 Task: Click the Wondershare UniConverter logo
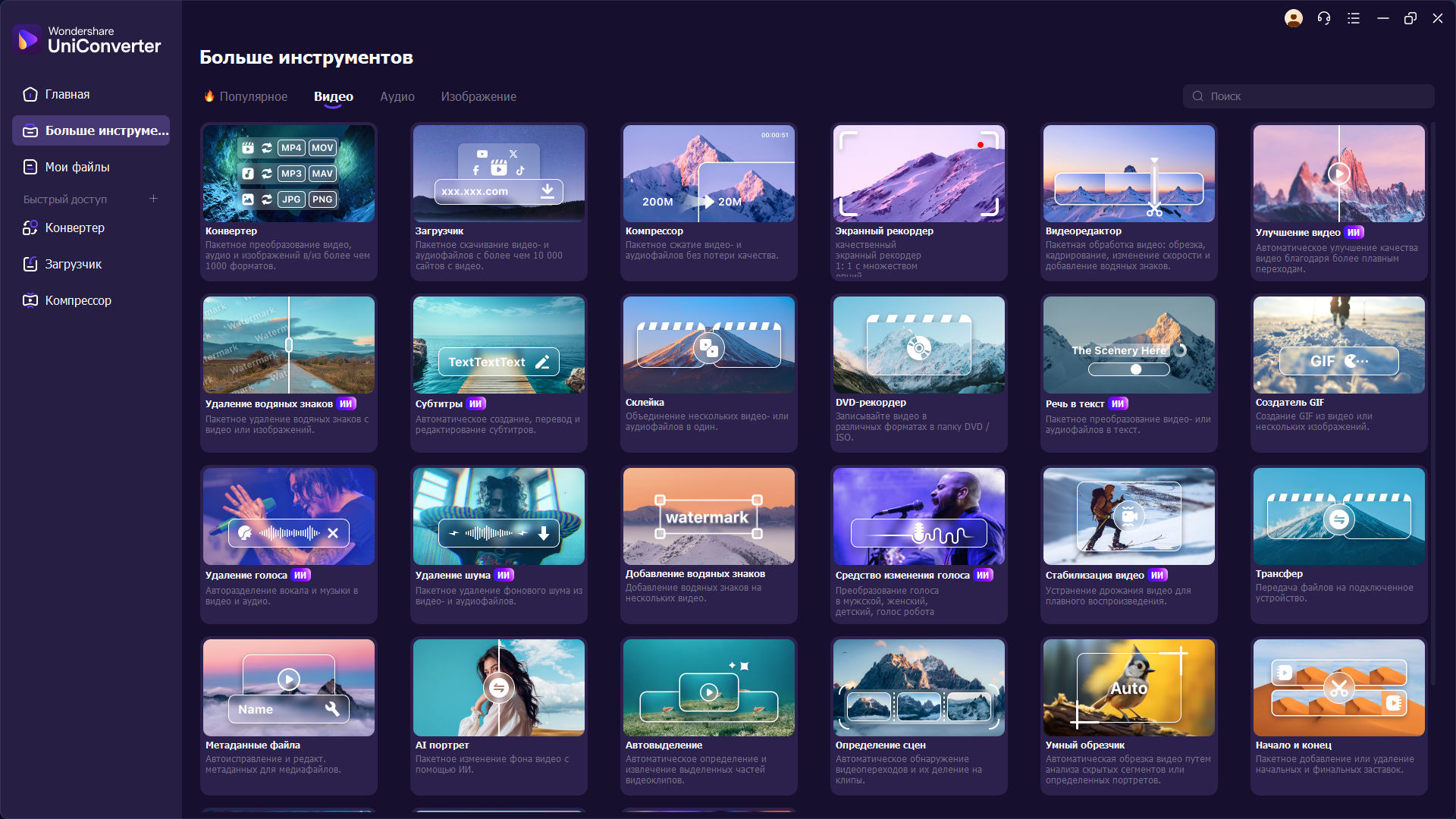click(x=86, y=39)
